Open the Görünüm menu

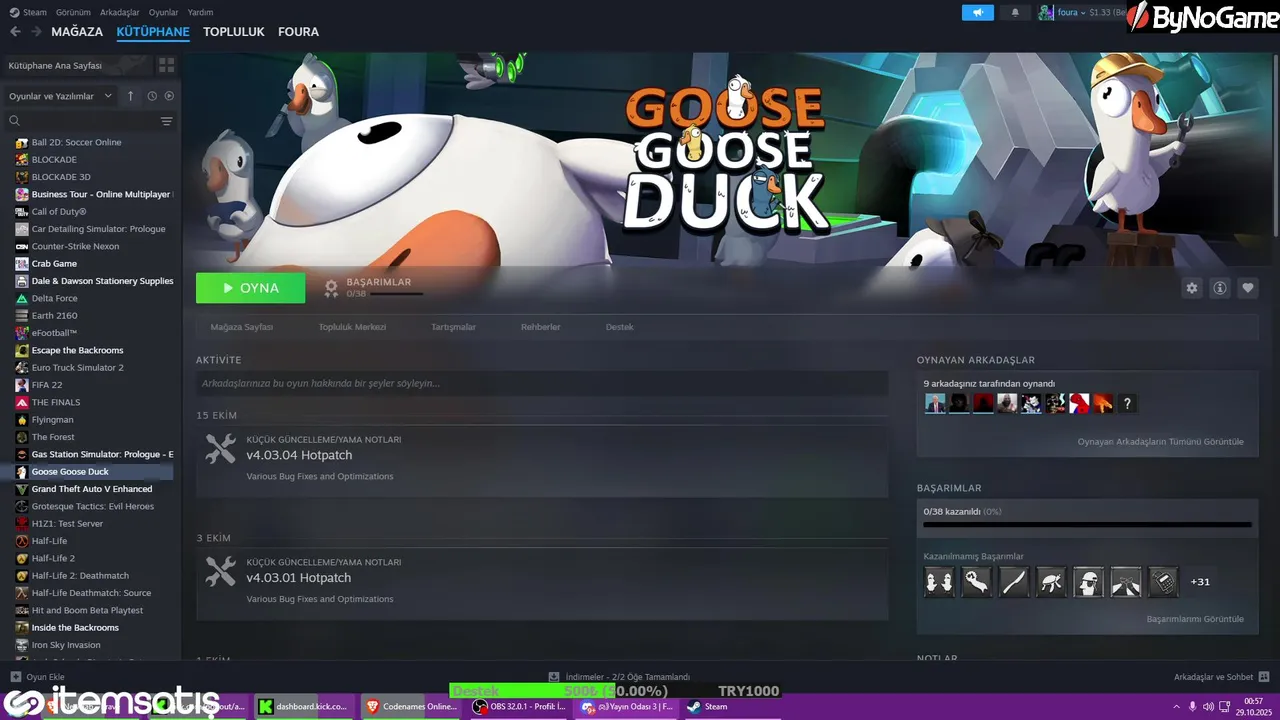click(x=73, y=12)
